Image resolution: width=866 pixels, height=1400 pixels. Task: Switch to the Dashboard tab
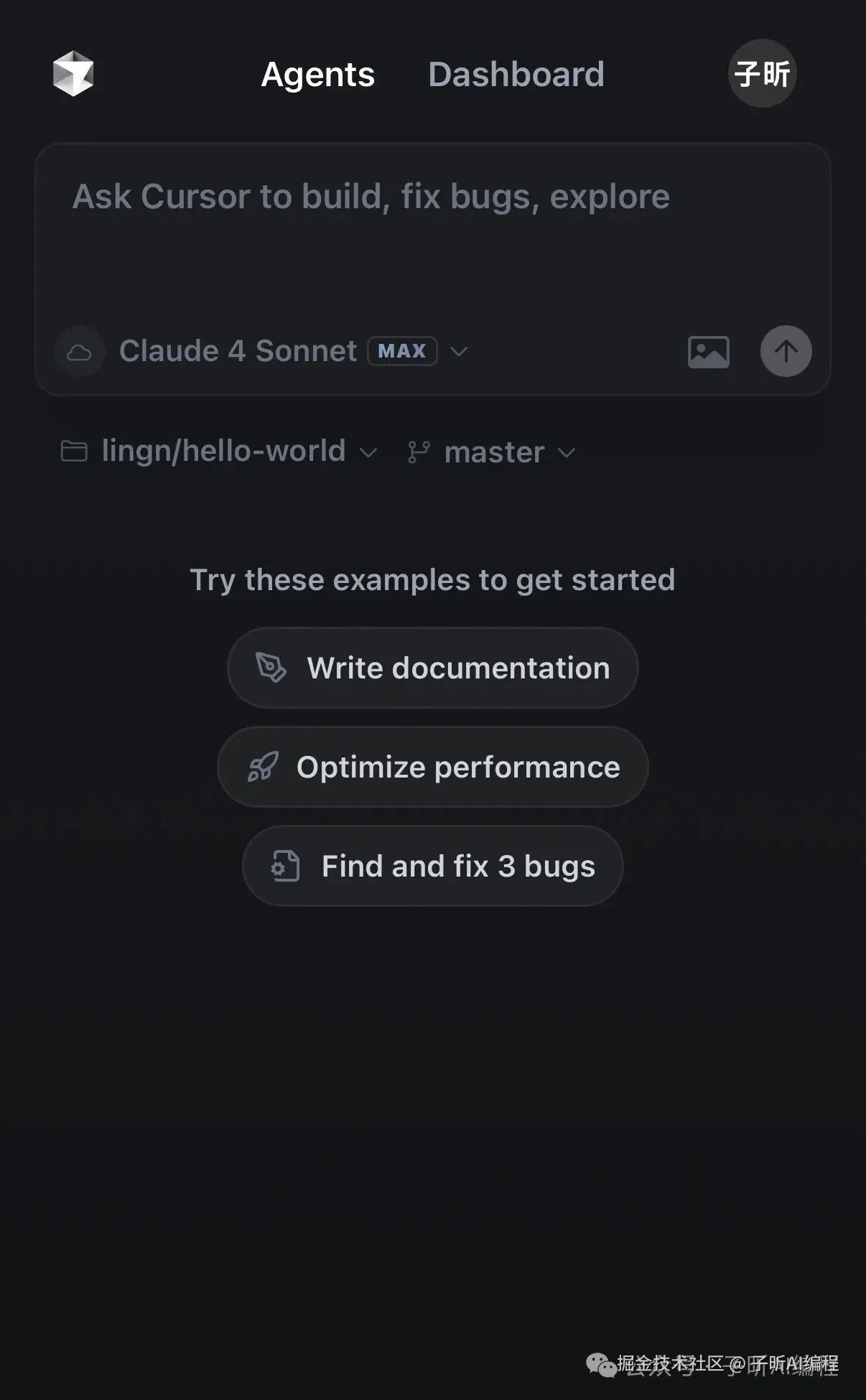(x=516, y=75)
